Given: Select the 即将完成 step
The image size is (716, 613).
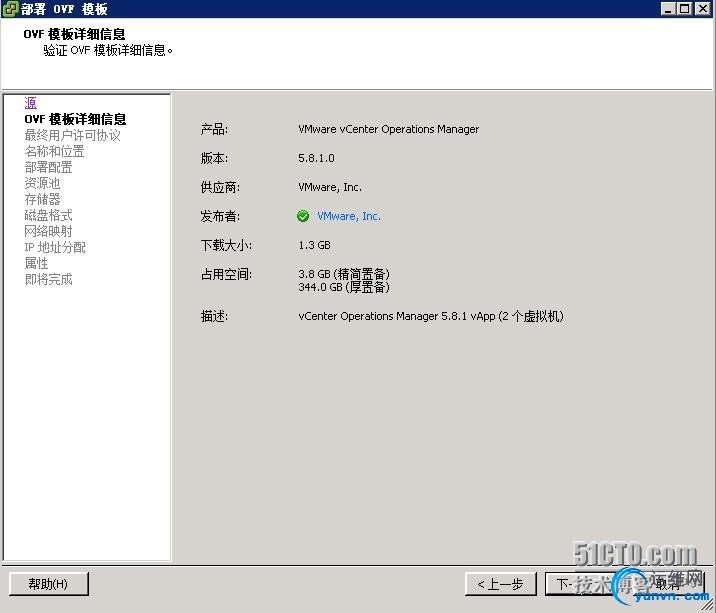Looking at the screenshot, I should (x=48, y=279).
